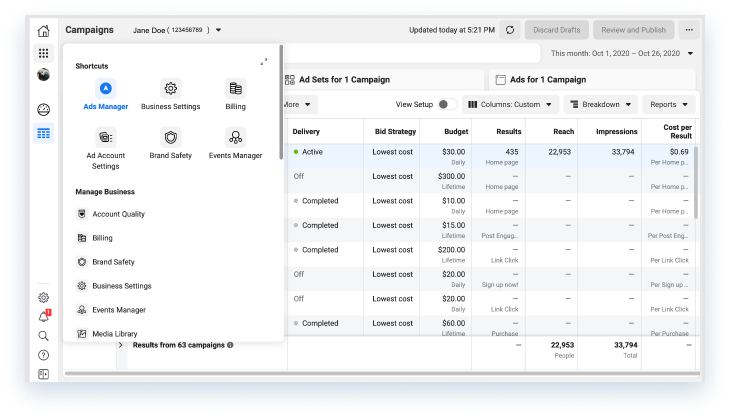Open the all tools grid icon

tap(43, 53)
